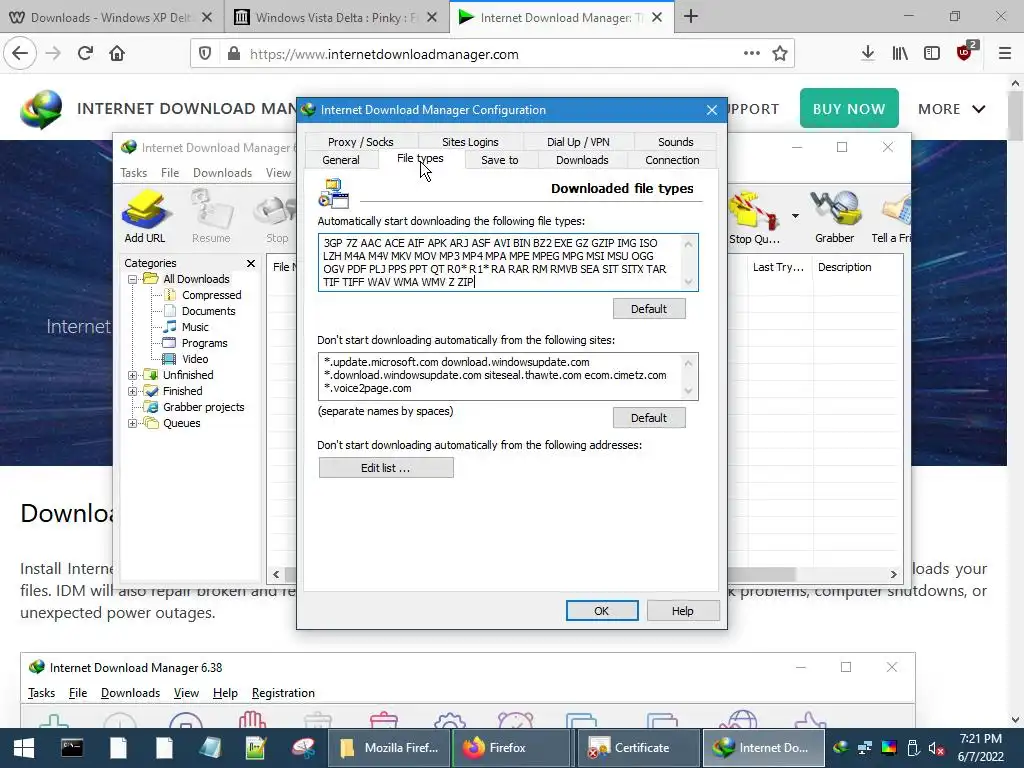The width and height of the screenshot is (1024, 768).
Task: Click the Edit list button
Action: [x=386, y=468]
